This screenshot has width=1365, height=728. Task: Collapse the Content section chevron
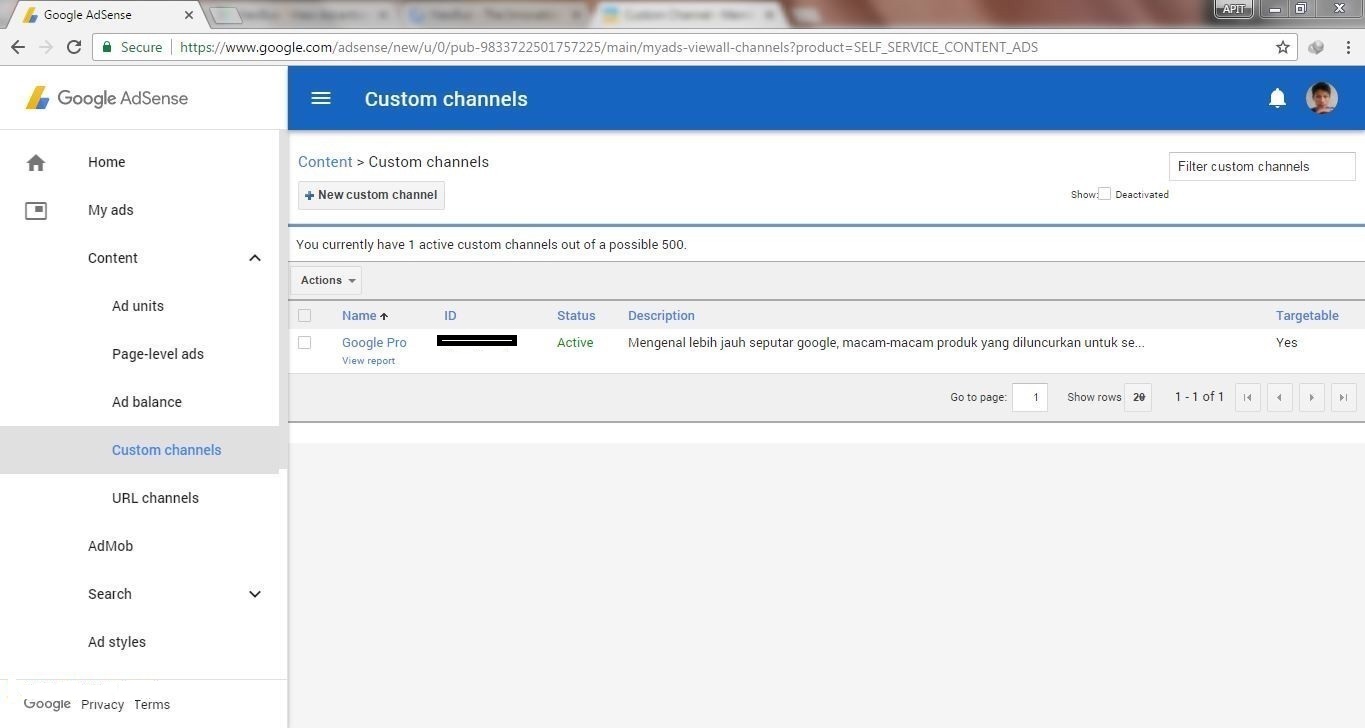coord(255,258)
